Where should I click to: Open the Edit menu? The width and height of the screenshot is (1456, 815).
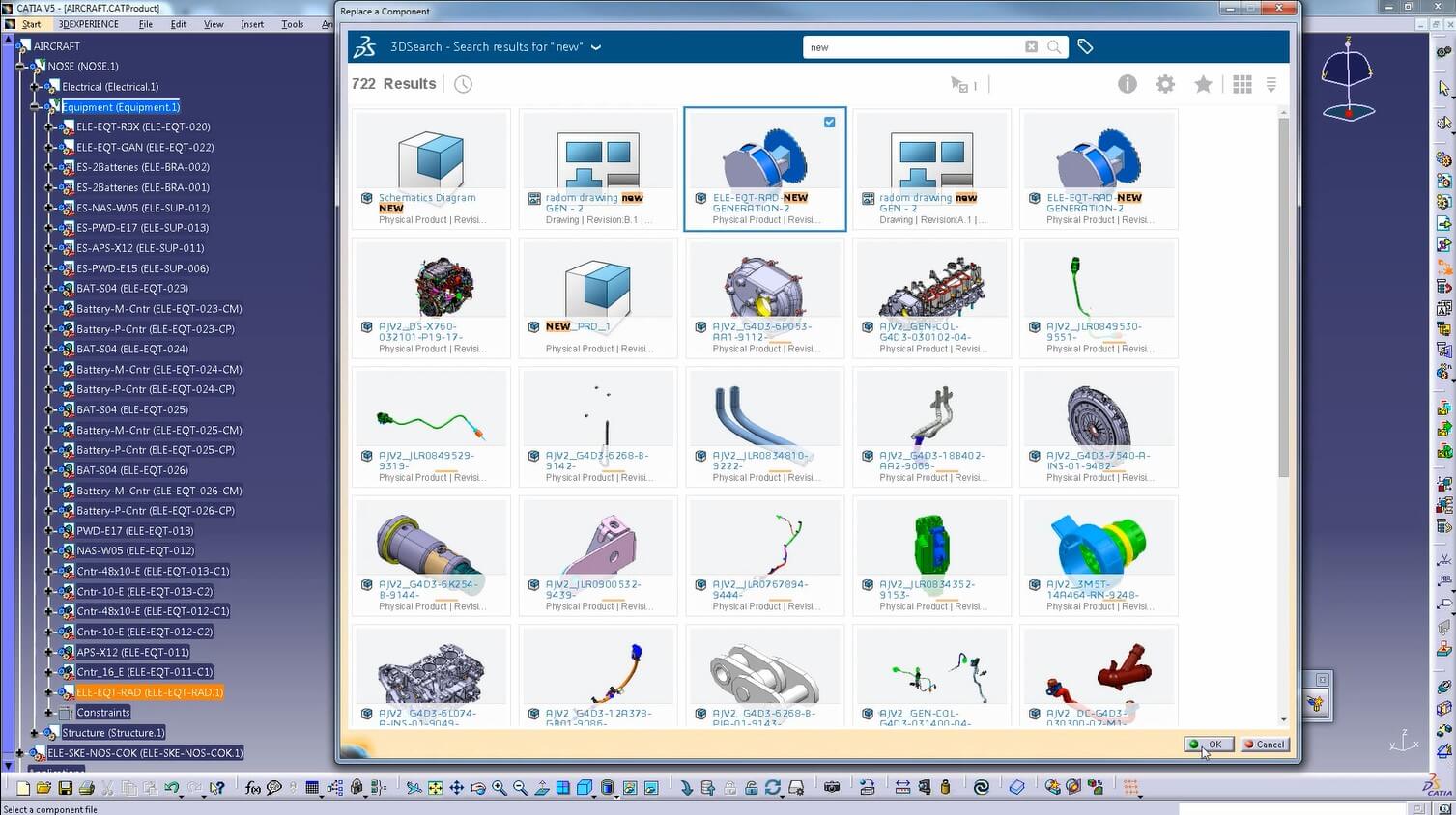(179, 24)
